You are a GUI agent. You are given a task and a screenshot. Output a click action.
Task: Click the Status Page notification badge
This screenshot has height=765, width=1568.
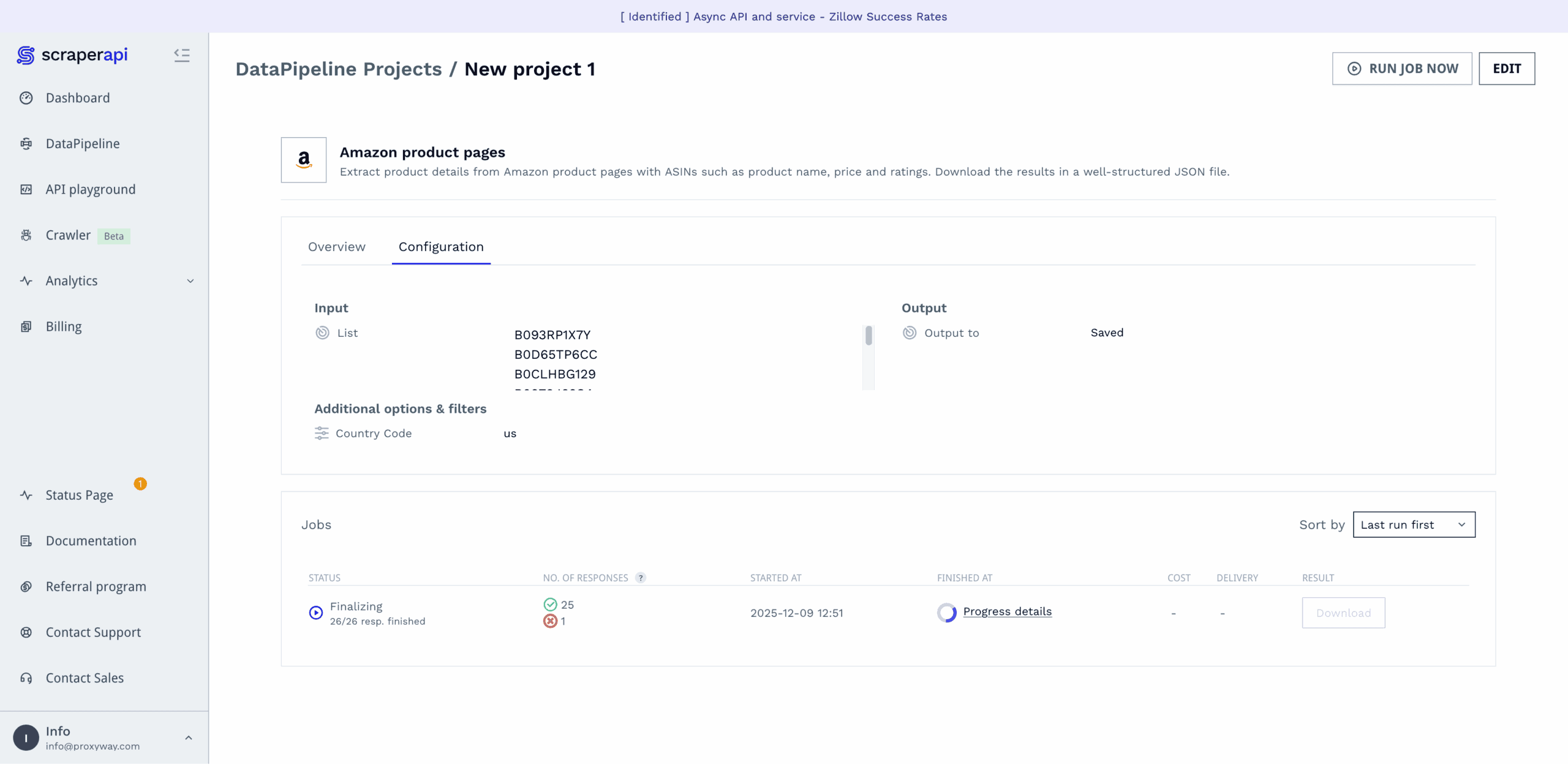(140, 484)
